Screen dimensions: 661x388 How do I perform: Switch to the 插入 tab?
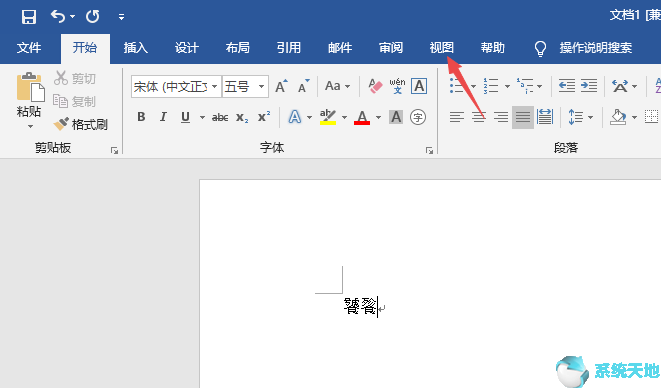click(x=136, y=48)
